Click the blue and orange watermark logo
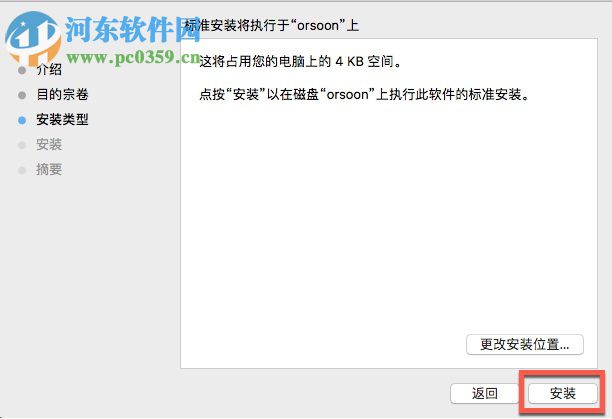Viewport: 612px width, 419px height. [33, 38]
